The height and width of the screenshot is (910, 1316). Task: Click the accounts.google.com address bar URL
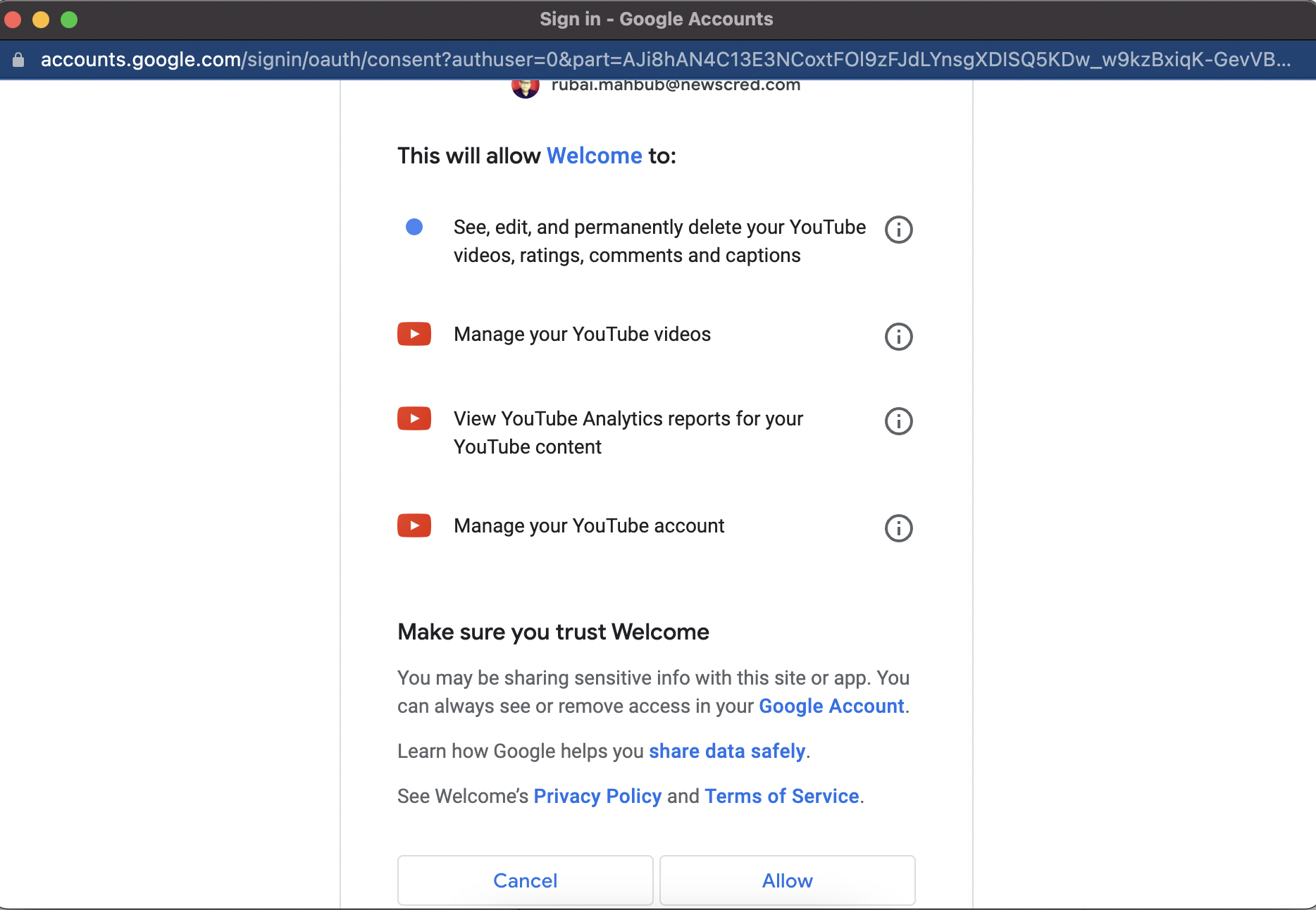click(666, 60)
